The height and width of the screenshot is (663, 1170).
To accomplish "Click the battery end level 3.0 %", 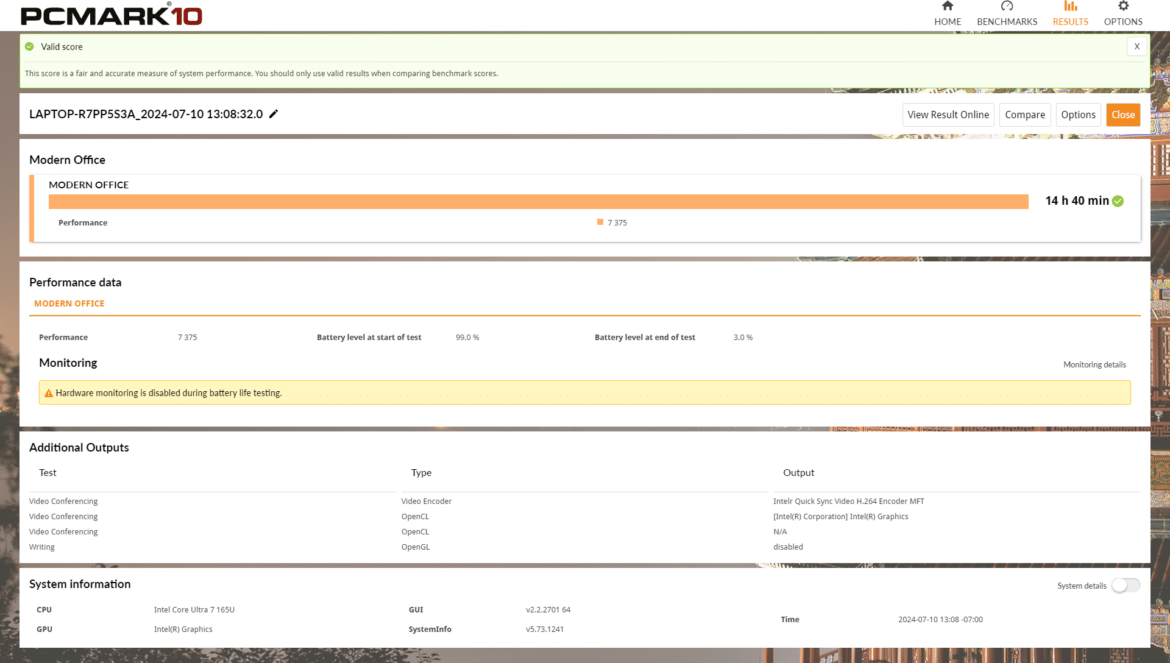I will pos(743,337).
